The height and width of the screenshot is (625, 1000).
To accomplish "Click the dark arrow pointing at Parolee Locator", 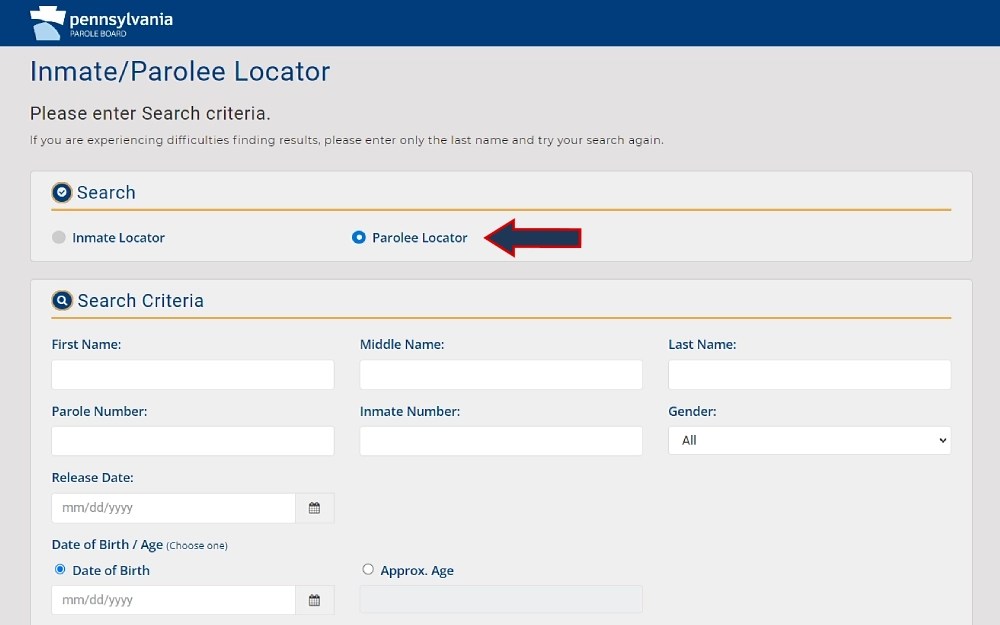I will click(534, 237).
